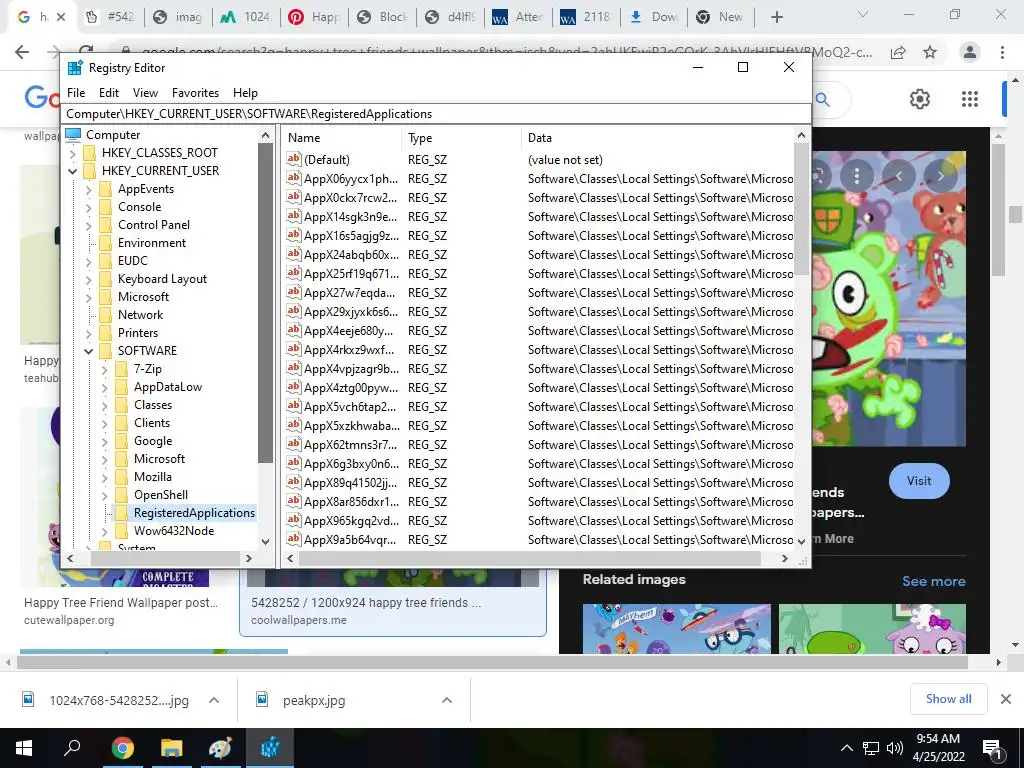Click the (Default) value string icon
The image size is (1024, 768).
(294, 159)
